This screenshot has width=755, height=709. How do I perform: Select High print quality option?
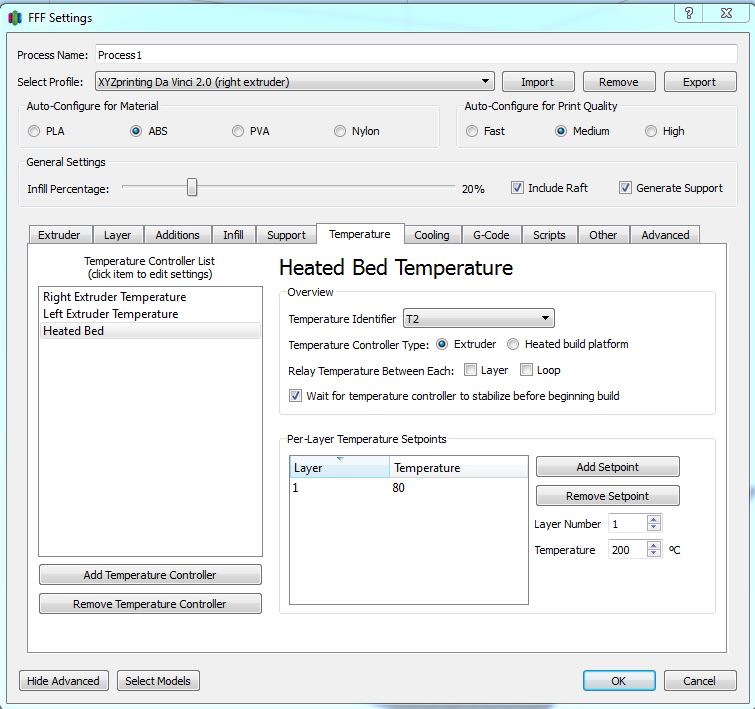click(x=651, y=131)
